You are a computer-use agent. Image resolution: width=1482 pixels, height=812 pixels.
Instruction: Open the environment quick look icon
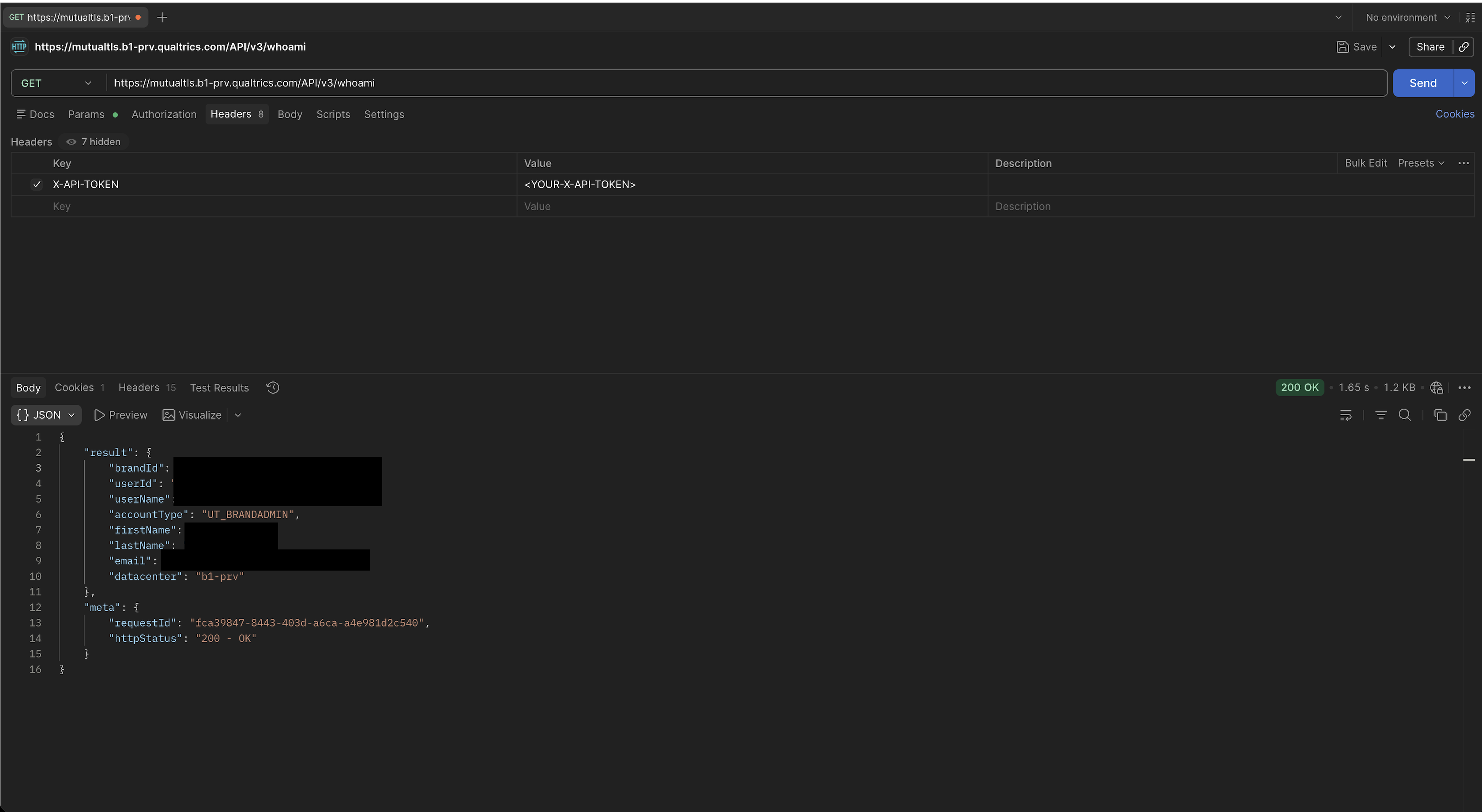point(1470,17)
